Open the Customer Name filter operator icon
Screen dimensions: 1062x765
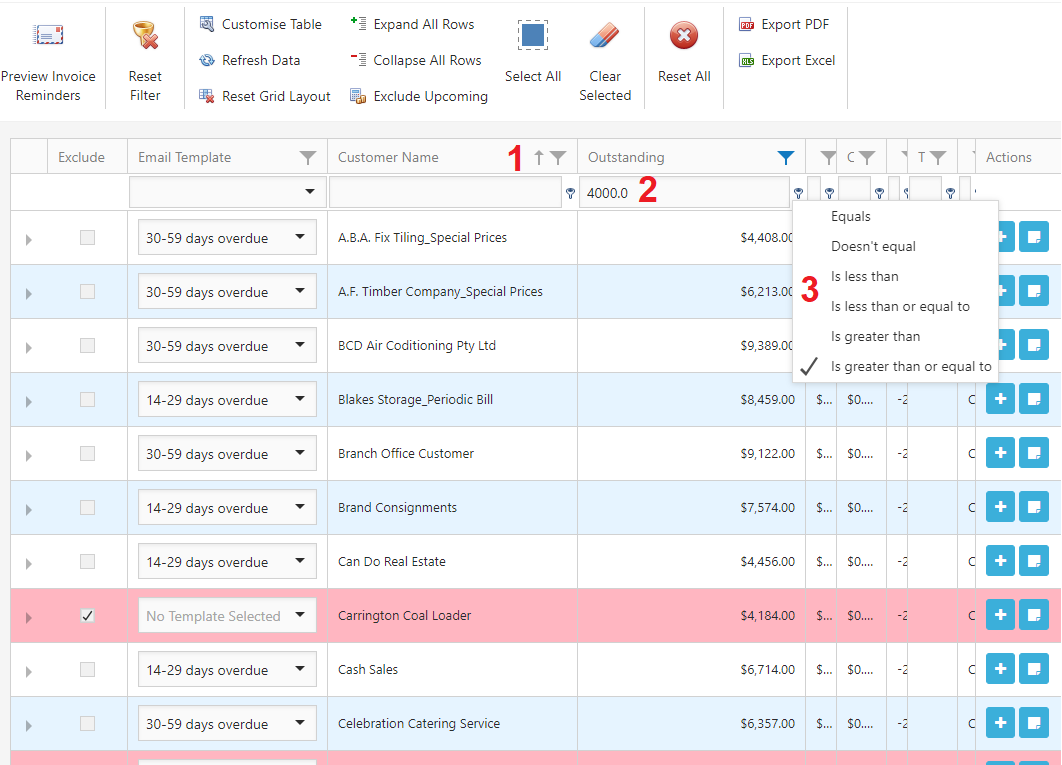point(570,194)
